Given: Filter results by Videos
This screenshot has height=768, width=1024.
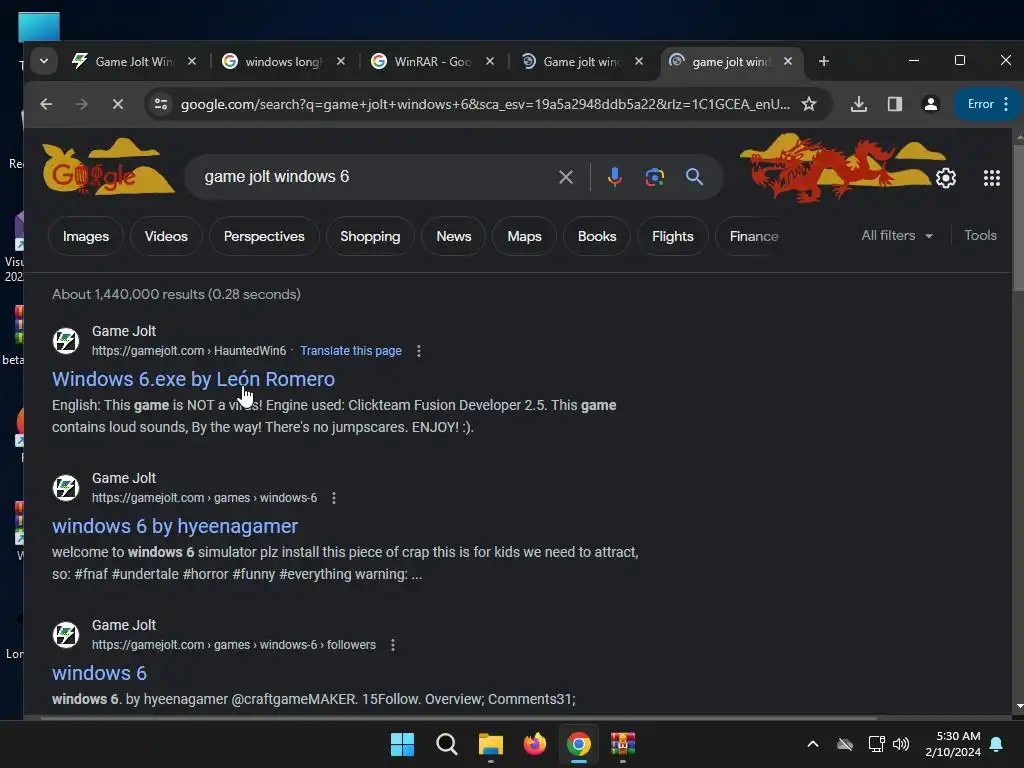Looking at the screenshot, I should pyautogui.click(x=166, y=236).
